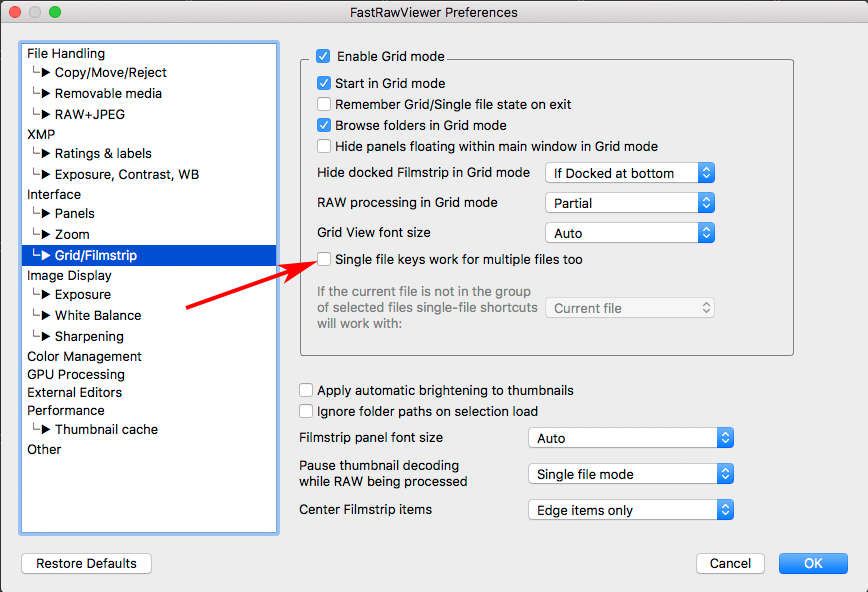Open Hide docked Filmstrip dropdown
868x592 pixels.
click(630, 173)
